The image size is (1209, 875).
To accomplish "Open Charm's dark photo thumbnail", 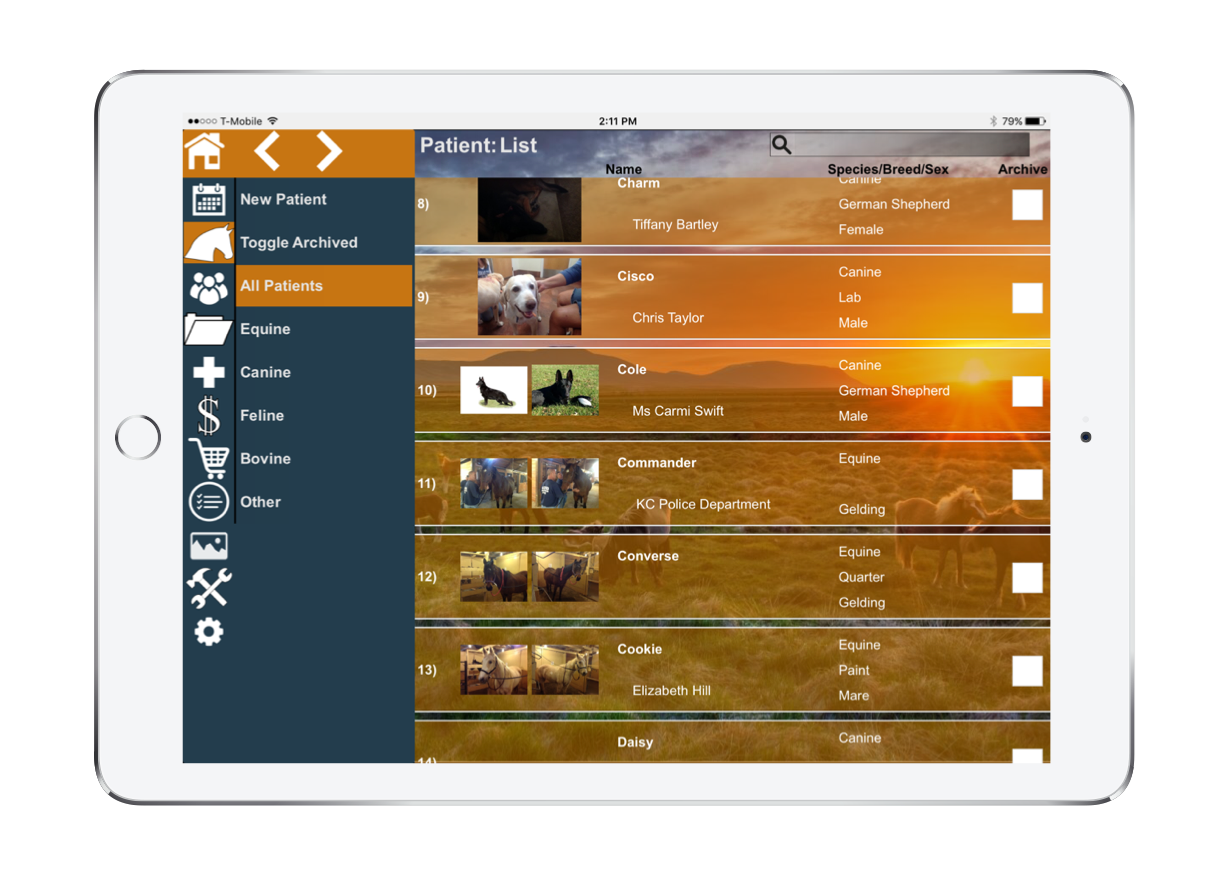I will click(x=529, y=210).
